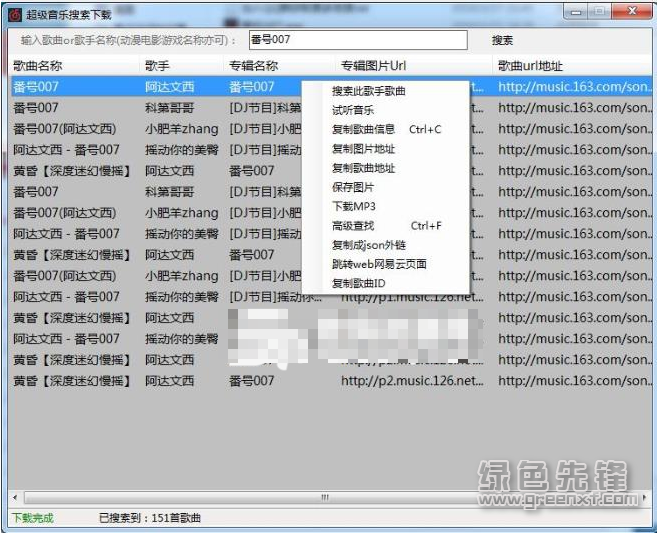The width and height of the screenshot is (657, 534).
Task: Click the 专辑名称 column header
Action: tap(253, 66)
